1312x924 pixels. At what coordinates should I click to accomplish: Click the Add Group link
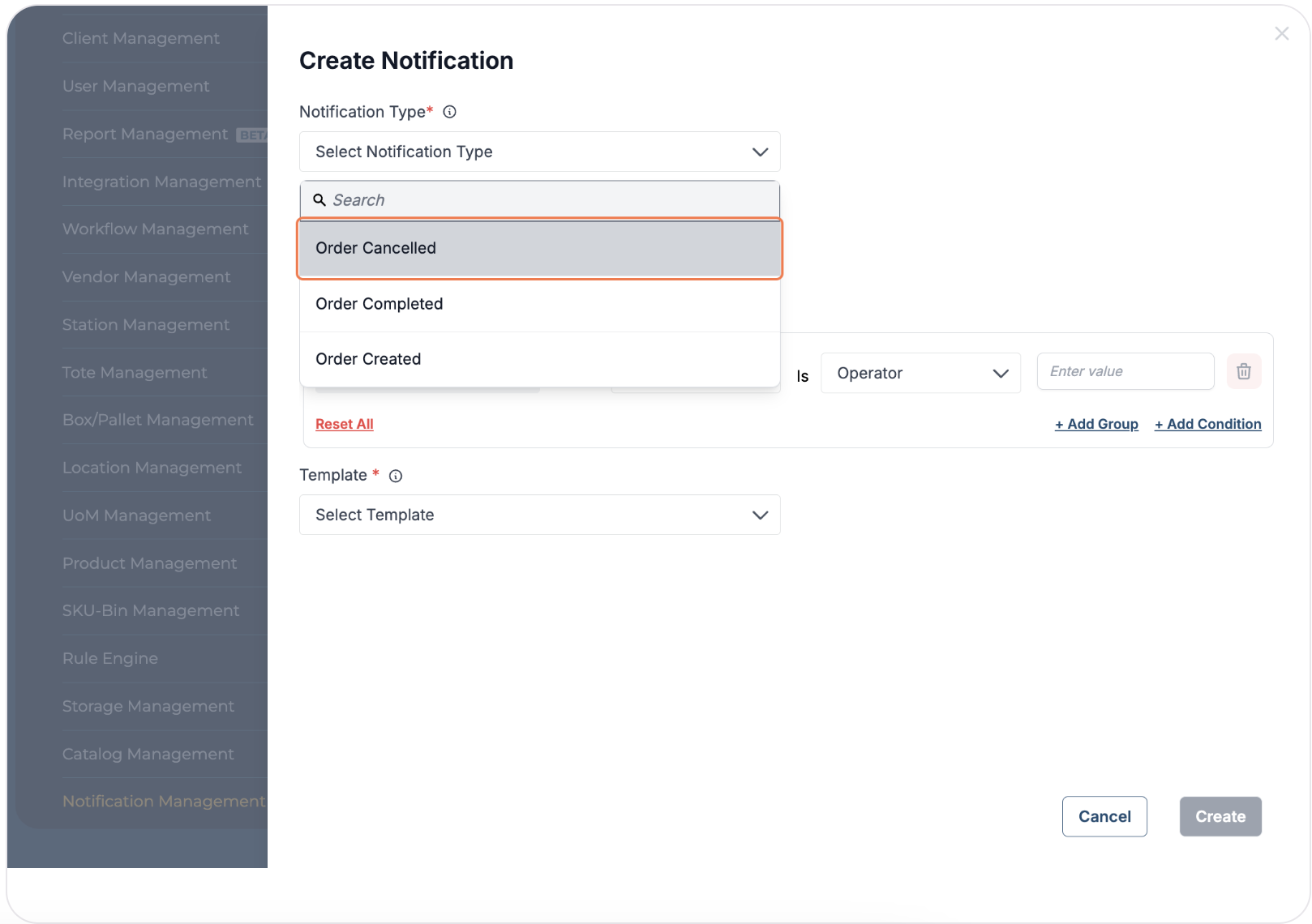[1096, 424]
